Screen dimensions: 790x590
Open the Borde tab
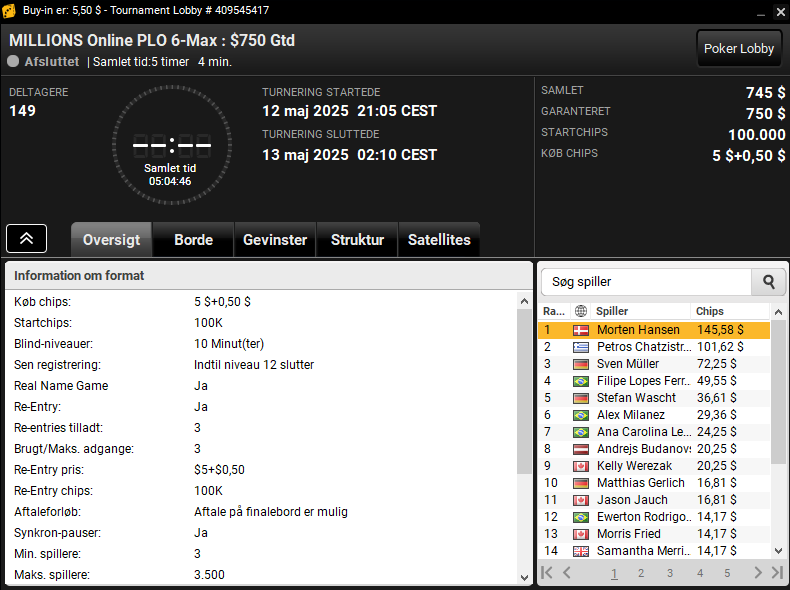[193, 240]
